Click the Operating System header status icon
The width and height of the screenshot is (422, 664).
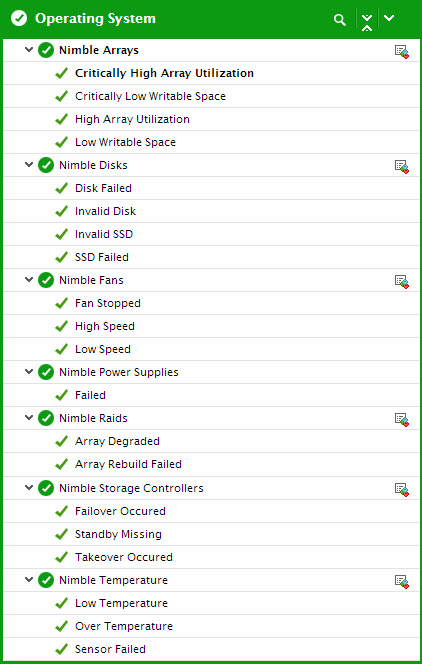point(19,19)
